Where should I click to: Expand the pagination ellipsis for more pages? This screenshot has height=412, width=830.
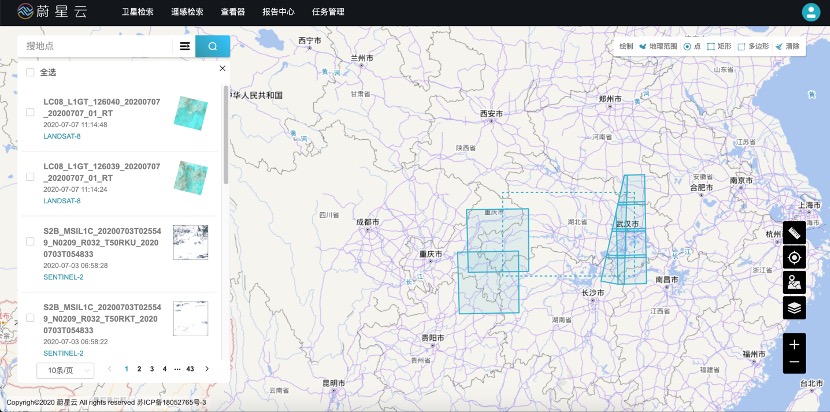pos(177,369)
